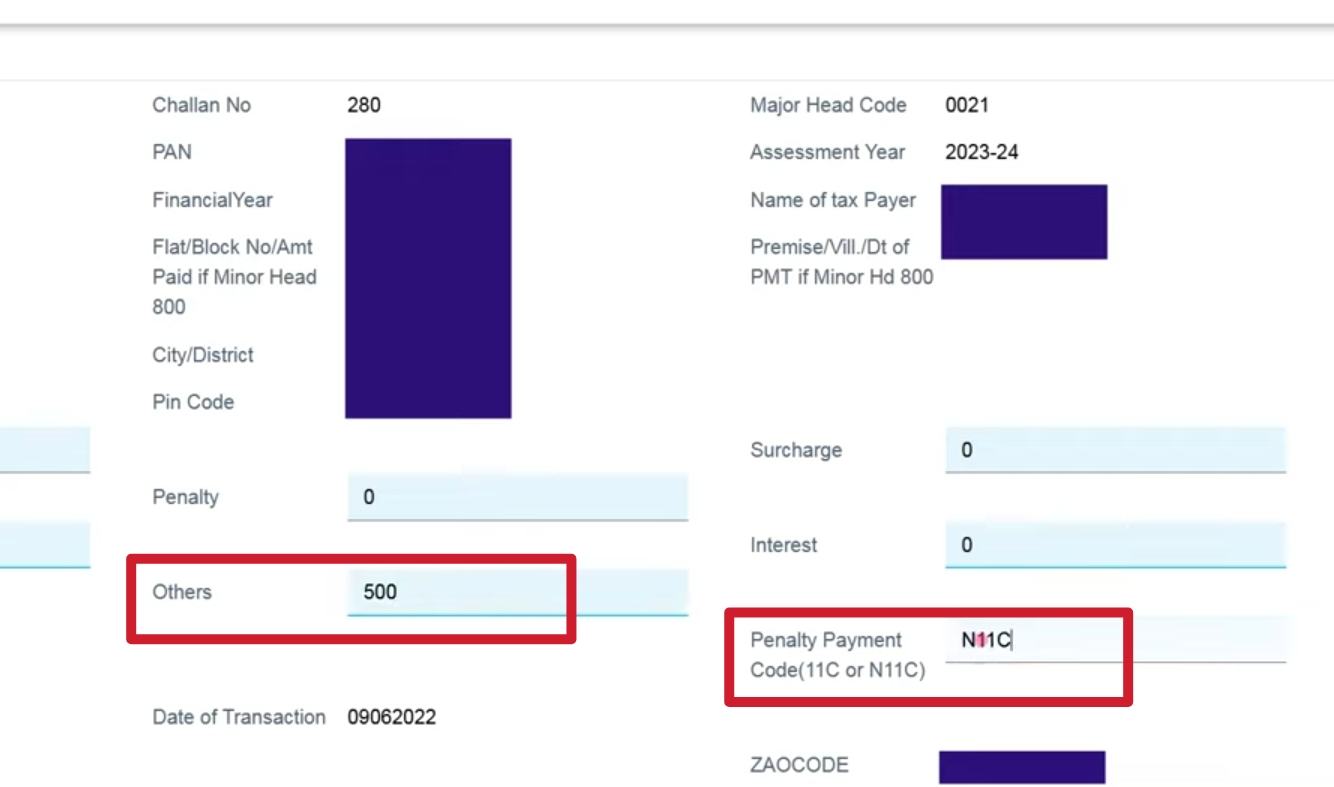Click the Penalty Payment Code(11C or N11C) label
Viewport: 1334px width, 787px height.
click(x=838, y=655)
